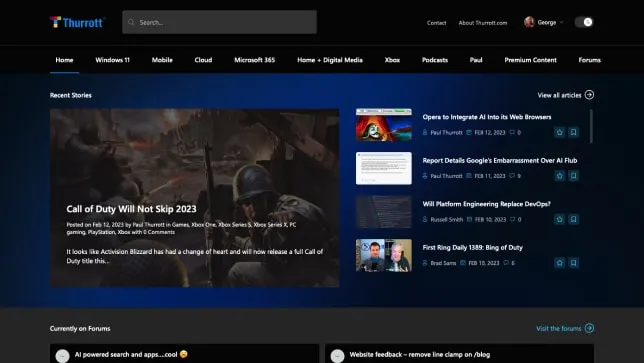Click the First Ring Daily thumbnail
This screenshot has height=363, width=644.
click(x=384, y=255)
